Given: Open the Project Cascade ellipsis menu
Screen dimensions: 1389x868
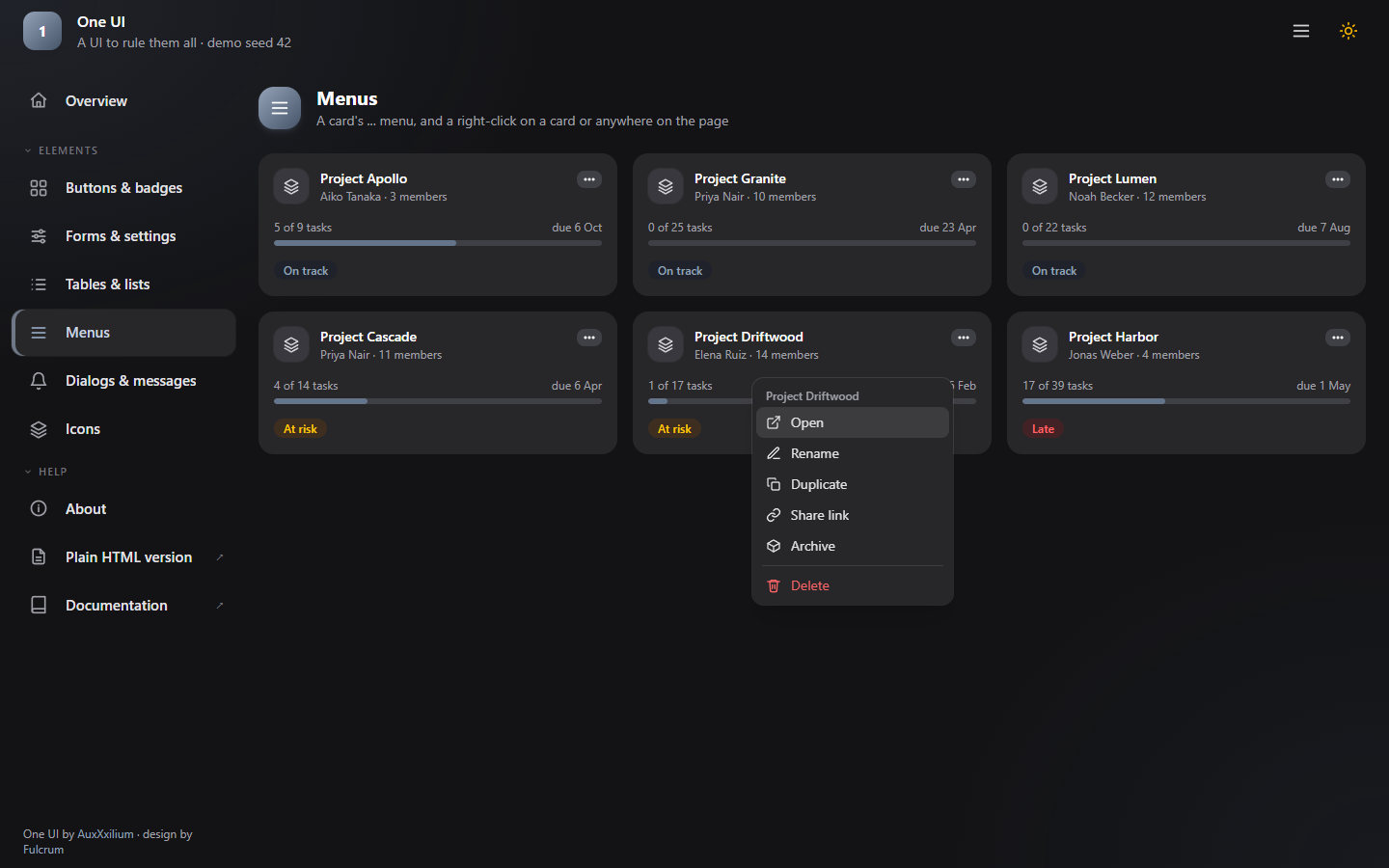Looking at the screenshot, I should pyautogui.click(x=589, y=338).
